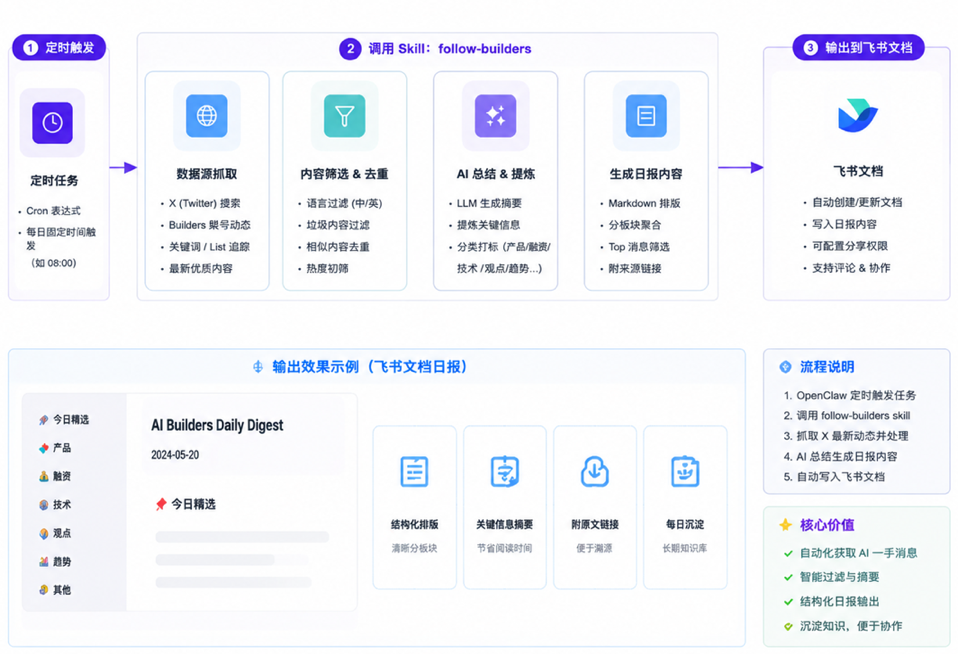
Task: Click the purple clock icon for 定时任务
Action: (53, 123)
